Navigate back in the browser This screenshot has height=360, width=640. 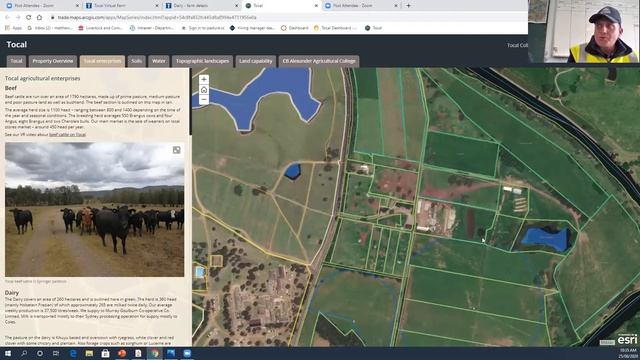[7, 17]
